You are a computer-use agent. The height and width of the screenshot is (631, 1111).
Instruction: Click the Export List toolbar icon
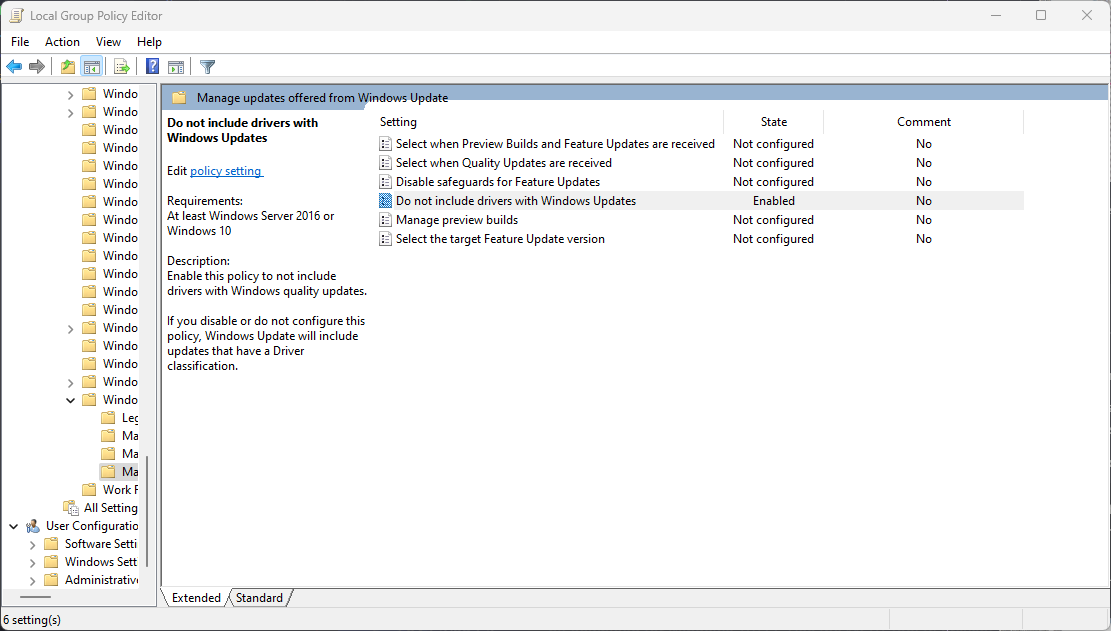121,67
